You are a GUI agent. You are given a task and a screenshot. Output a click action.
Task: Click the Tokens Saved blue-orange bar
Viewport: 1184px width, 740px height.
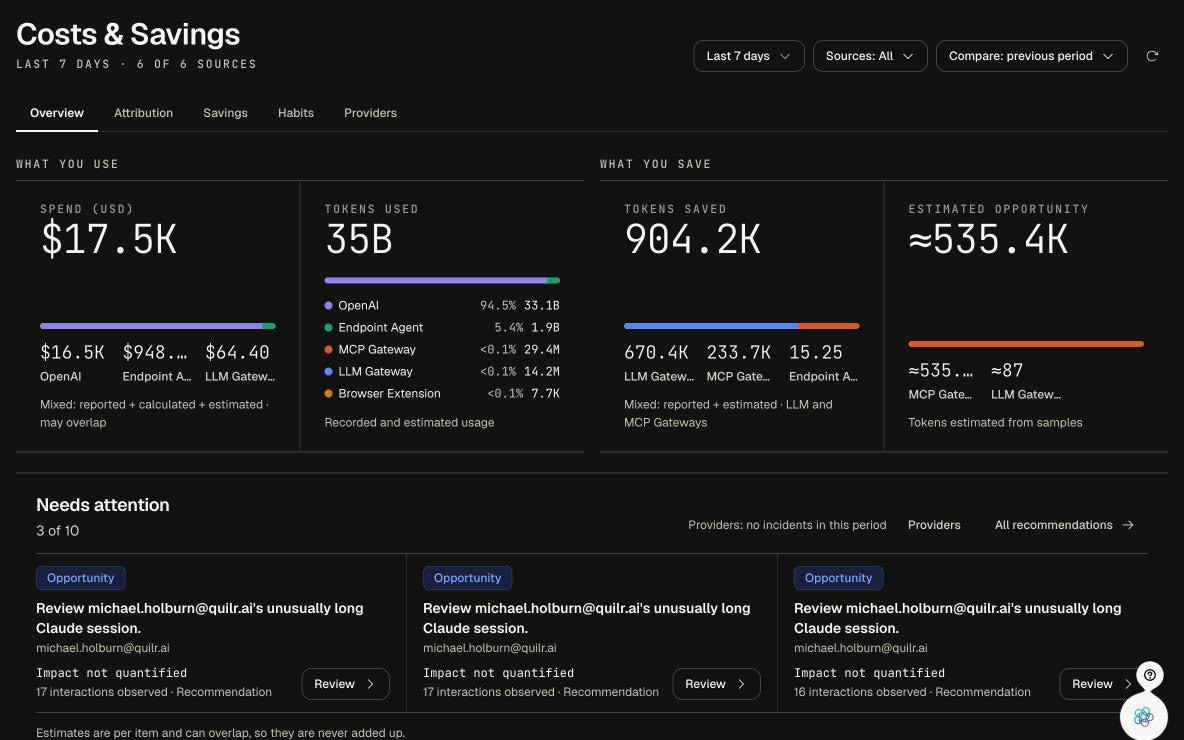(742, 326)
